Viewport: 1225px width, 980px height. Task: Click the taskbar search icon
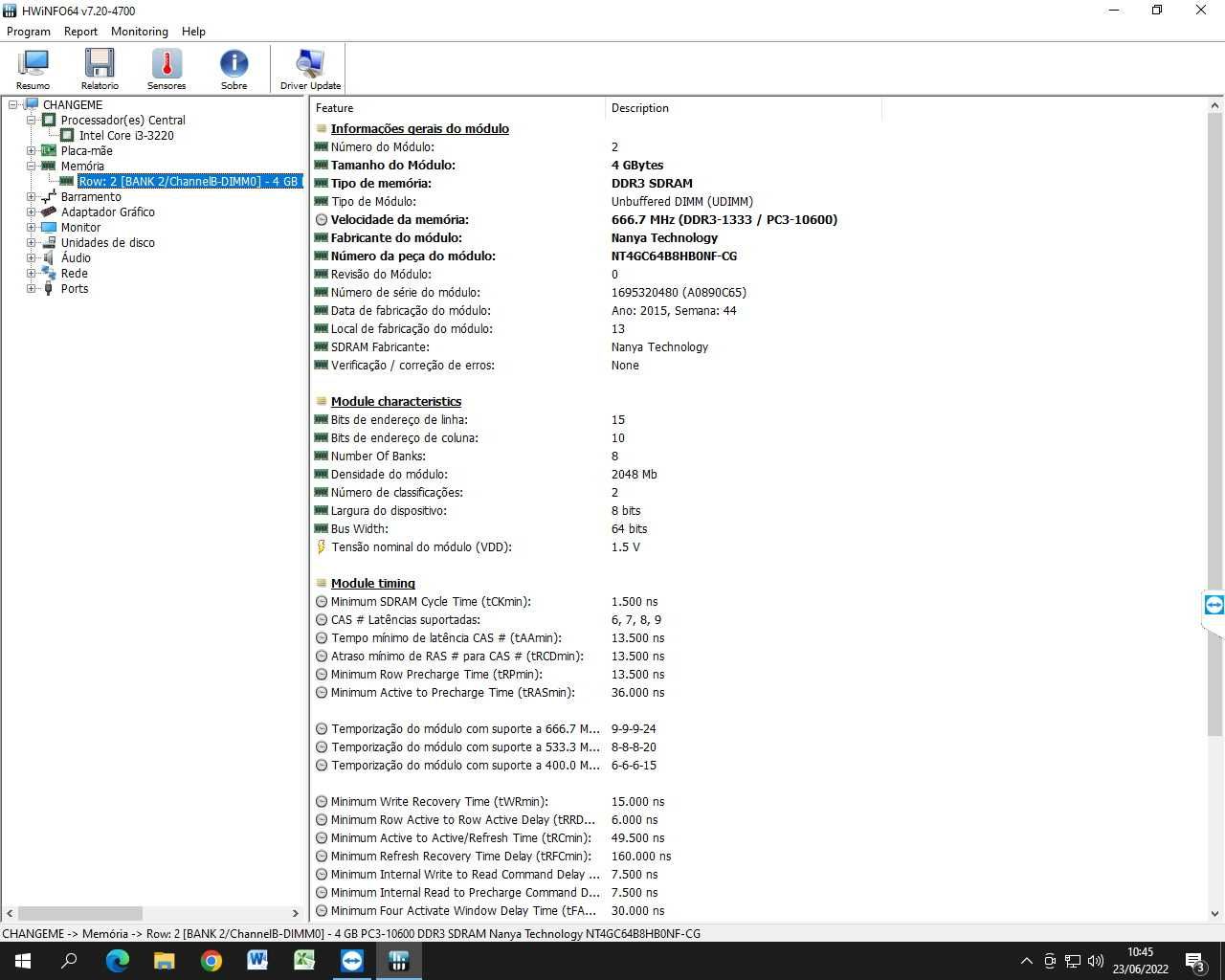[69, 961]
